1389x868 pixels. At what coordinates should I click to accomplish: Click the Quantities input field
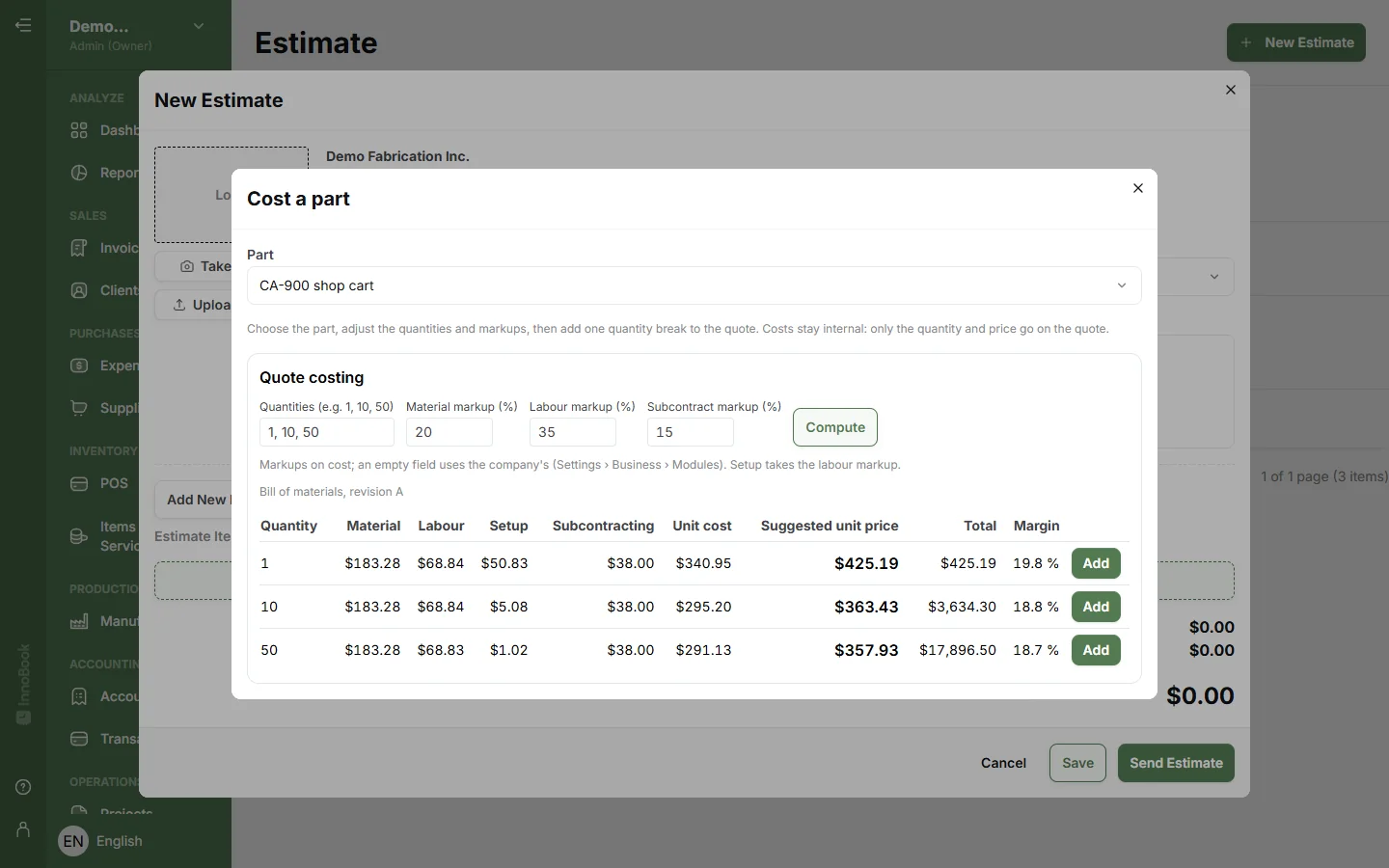(327, 432)
